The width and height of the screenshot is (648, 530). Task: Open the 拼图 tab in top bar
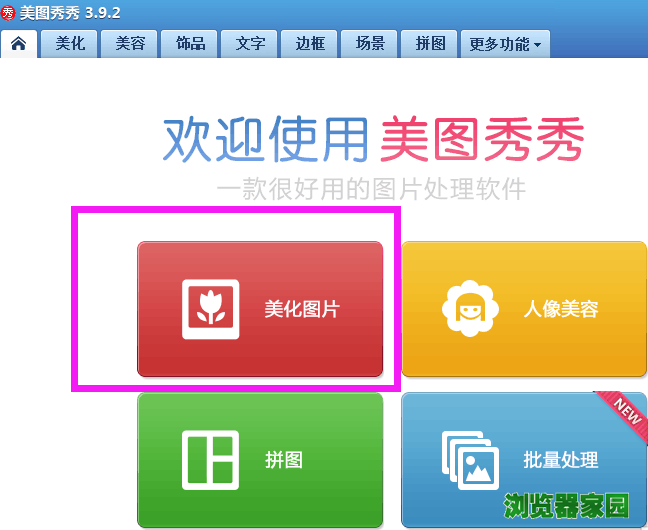pos(429,43)
